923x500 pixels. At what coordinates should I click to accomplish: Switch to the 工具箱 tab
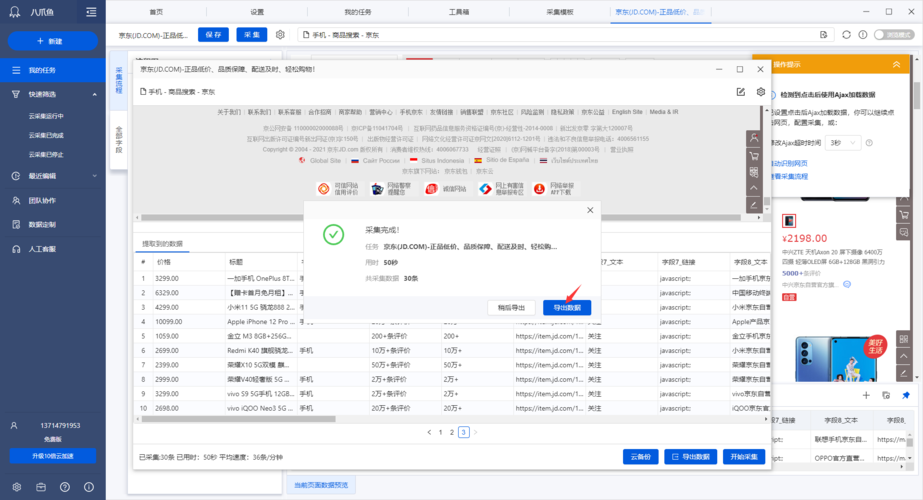pyautogui.click(x=459, y=12)
